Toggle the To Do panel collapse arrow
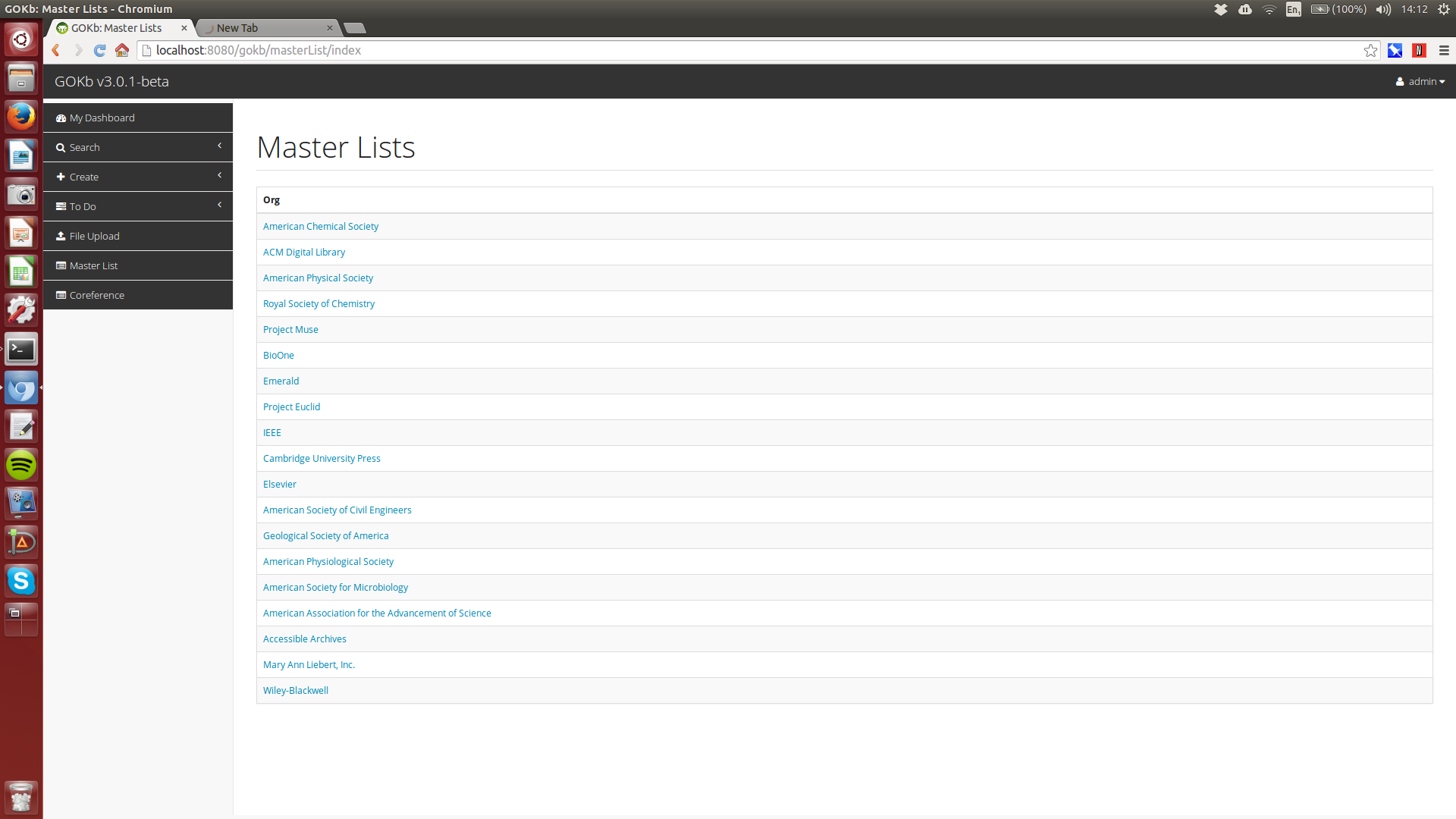 coord(221,205)
